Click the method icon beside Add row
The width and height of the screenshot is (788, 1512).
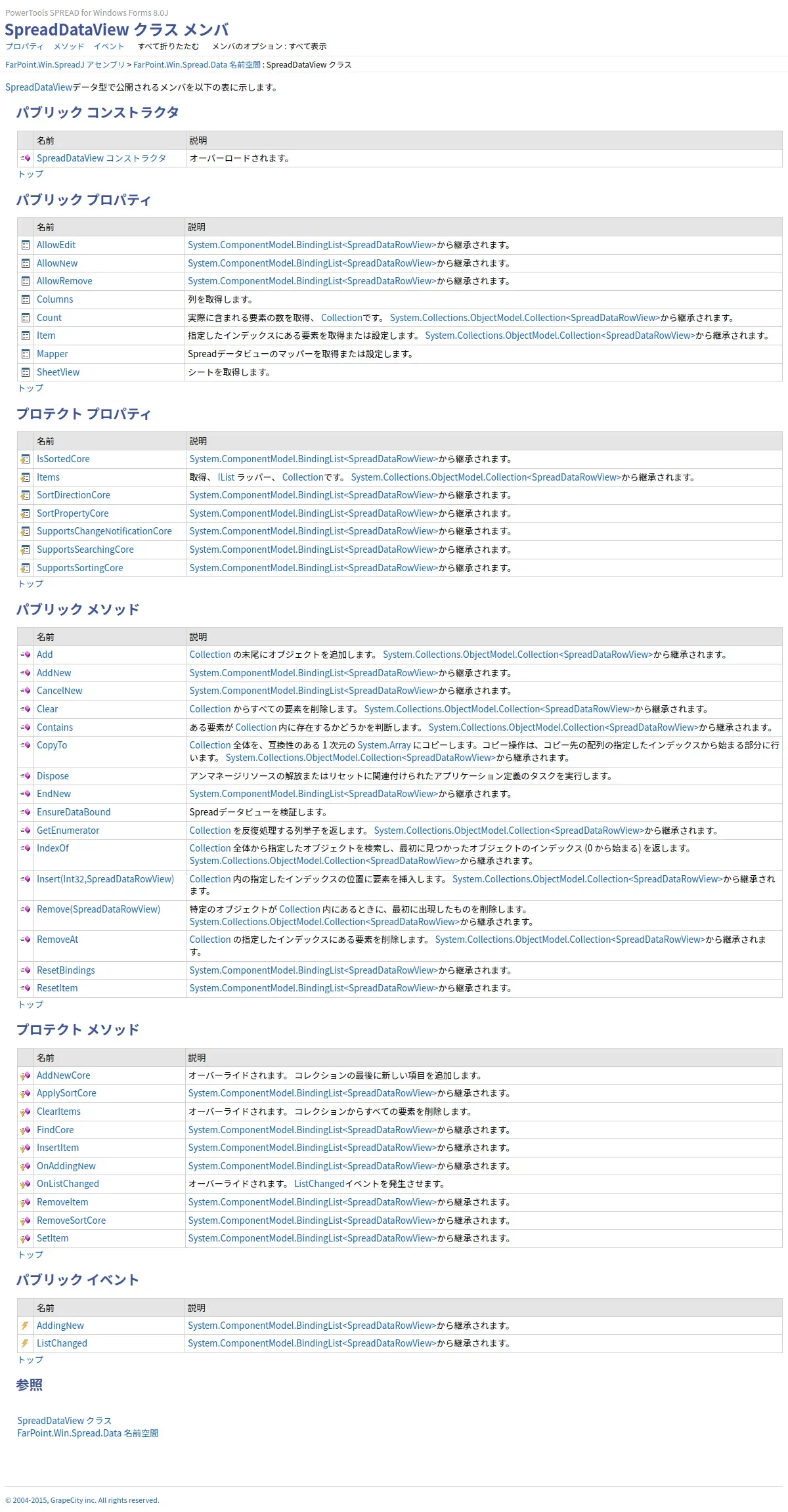[x=26, y=655]
